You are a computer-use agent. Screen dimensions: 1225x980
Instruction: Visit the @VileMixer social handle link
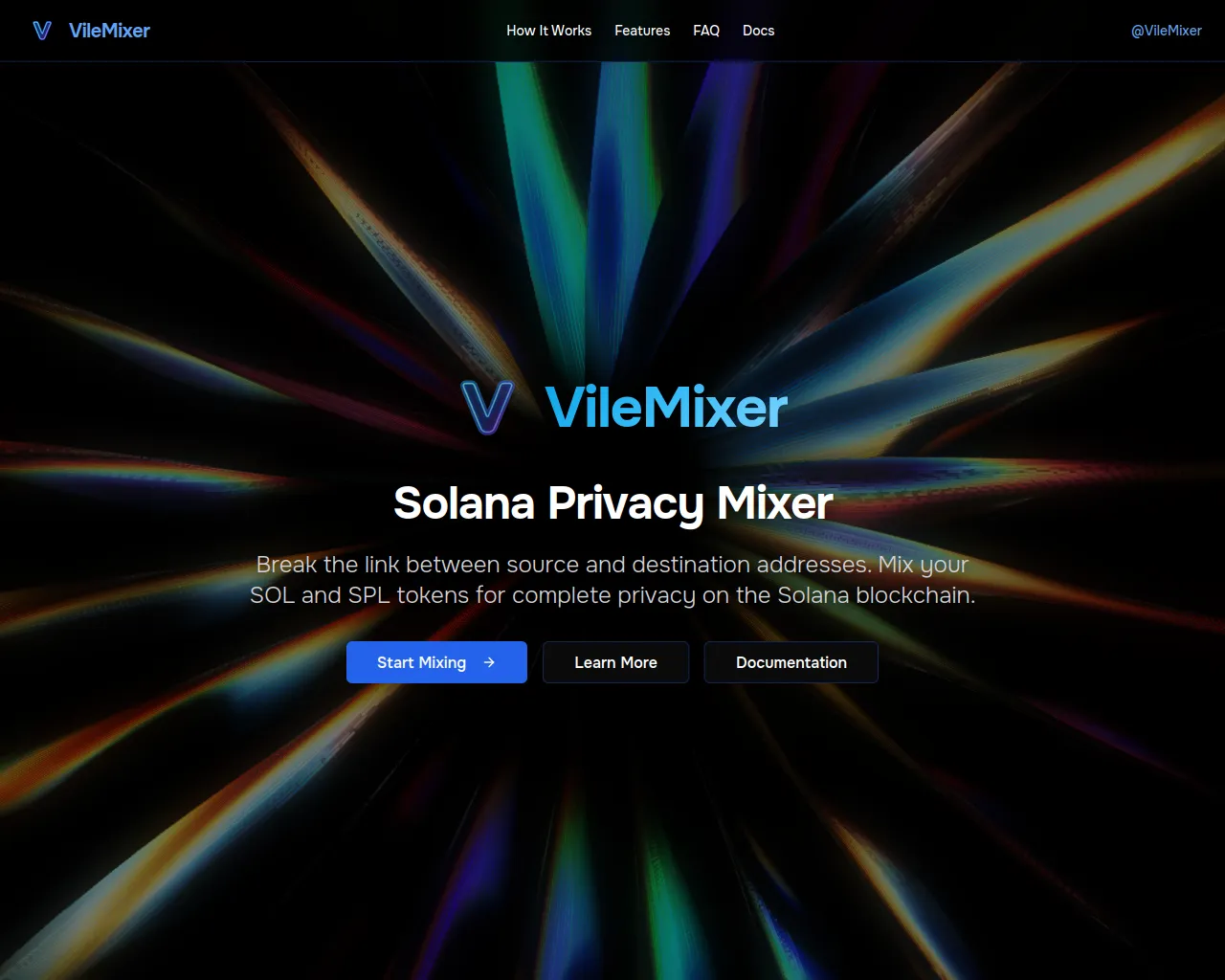pyautogui.click(x=1166, y=31)
